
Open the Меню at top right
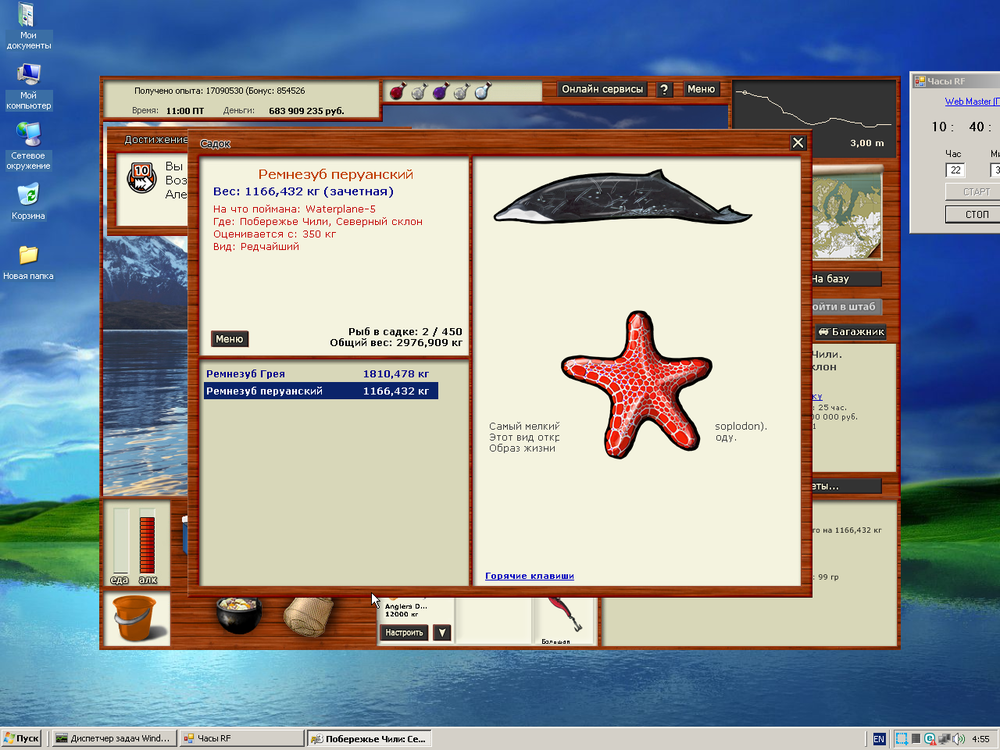[701, 89]
